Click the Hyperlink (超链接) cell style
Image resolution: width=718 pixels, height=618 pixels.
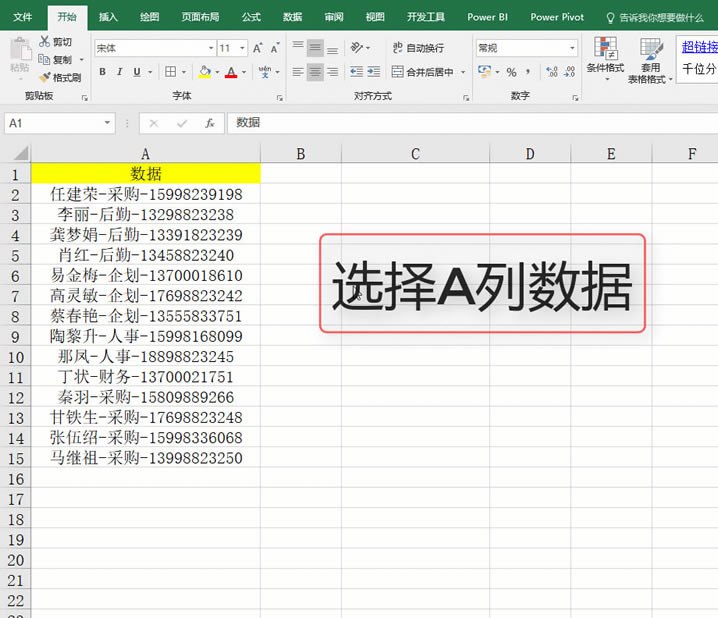pos(698,46)
